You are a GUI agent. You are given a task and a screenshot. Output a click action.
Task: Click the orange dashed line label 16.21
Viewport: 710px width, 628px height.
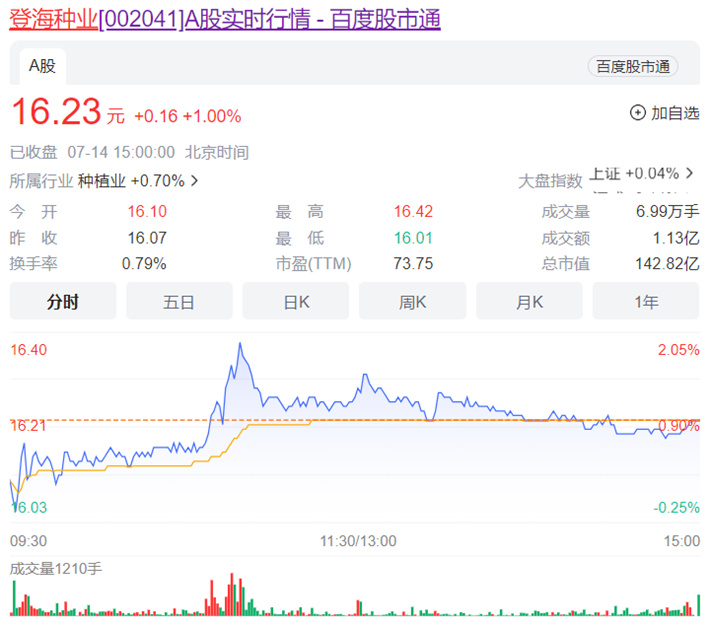pos(29,426)
